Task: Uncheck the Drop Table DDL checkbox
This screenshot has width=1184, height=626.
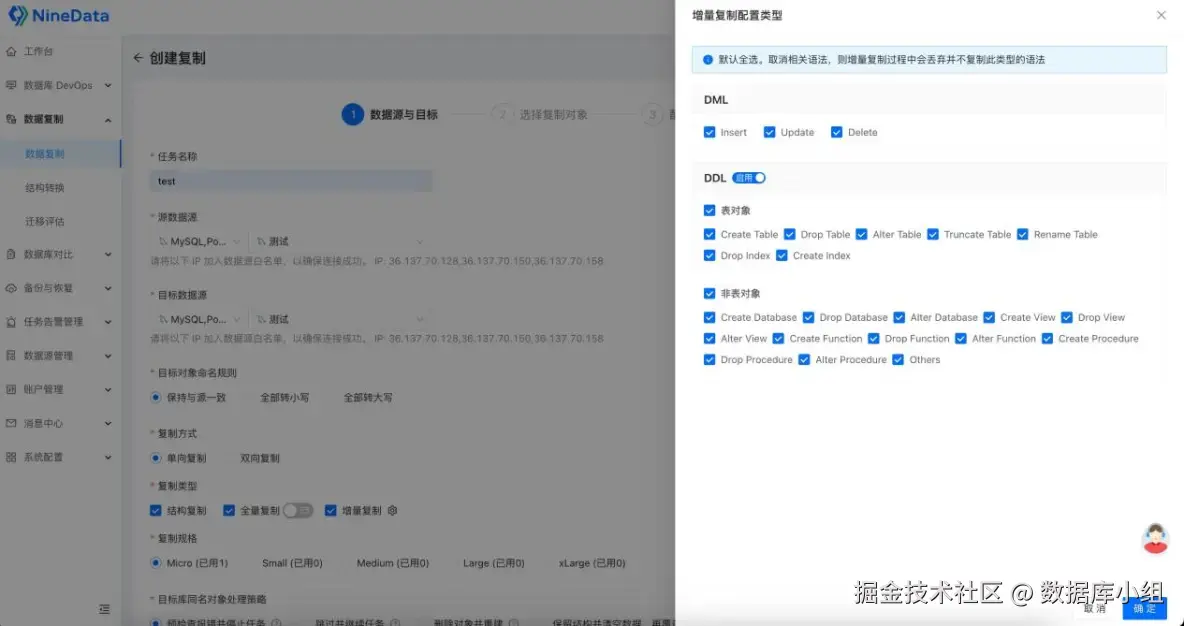Action: 789,234
